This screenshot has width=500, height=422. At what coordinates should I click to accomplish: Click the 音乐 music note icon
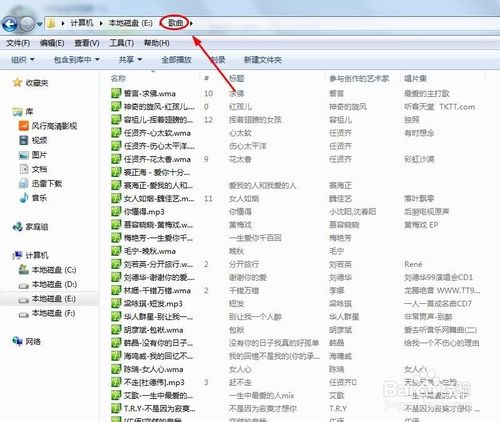(24, 198)
